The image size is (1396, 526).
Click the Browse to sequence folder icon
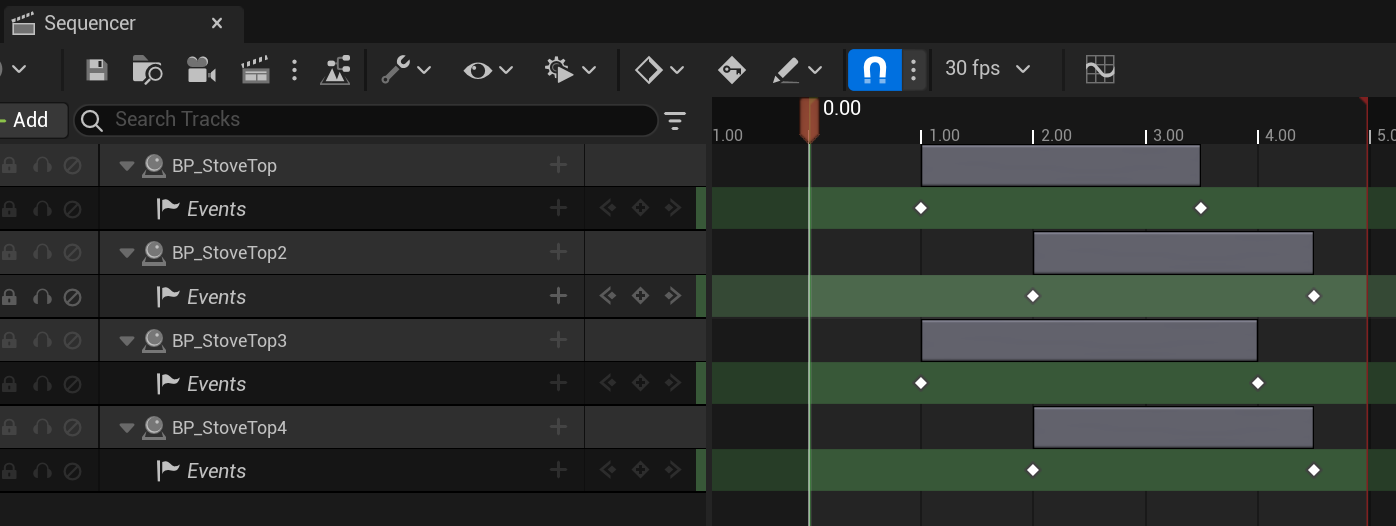pyautogui.click(x=147, y=70)
